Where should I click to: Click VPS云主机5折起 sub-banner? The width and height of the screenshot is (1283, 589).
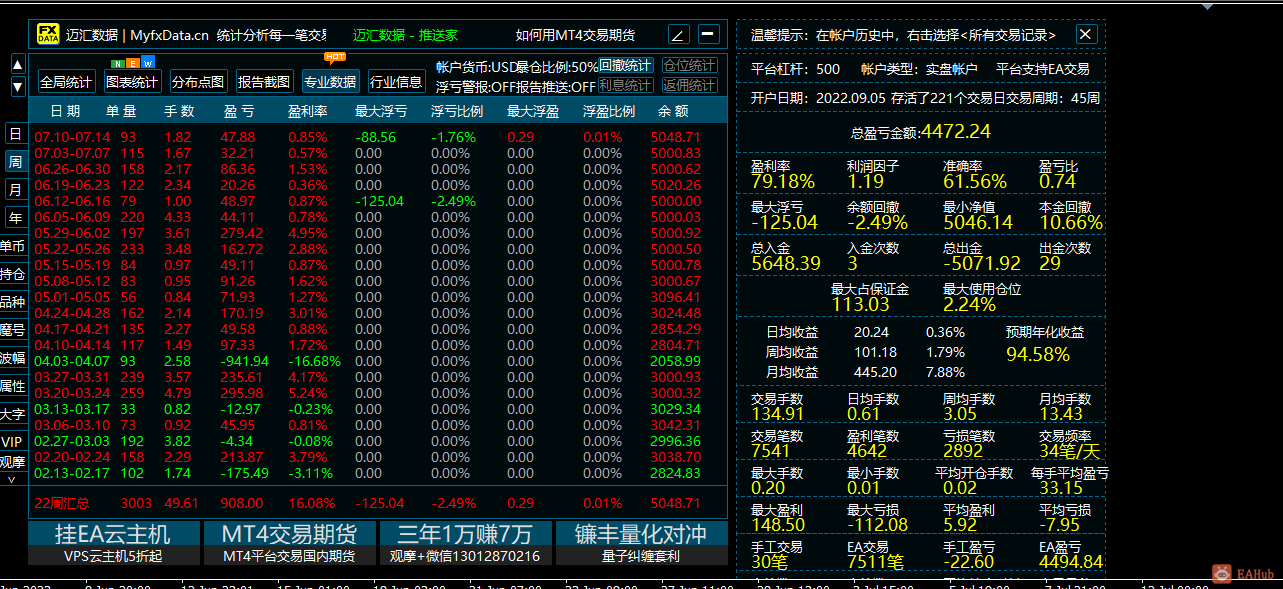112,556
